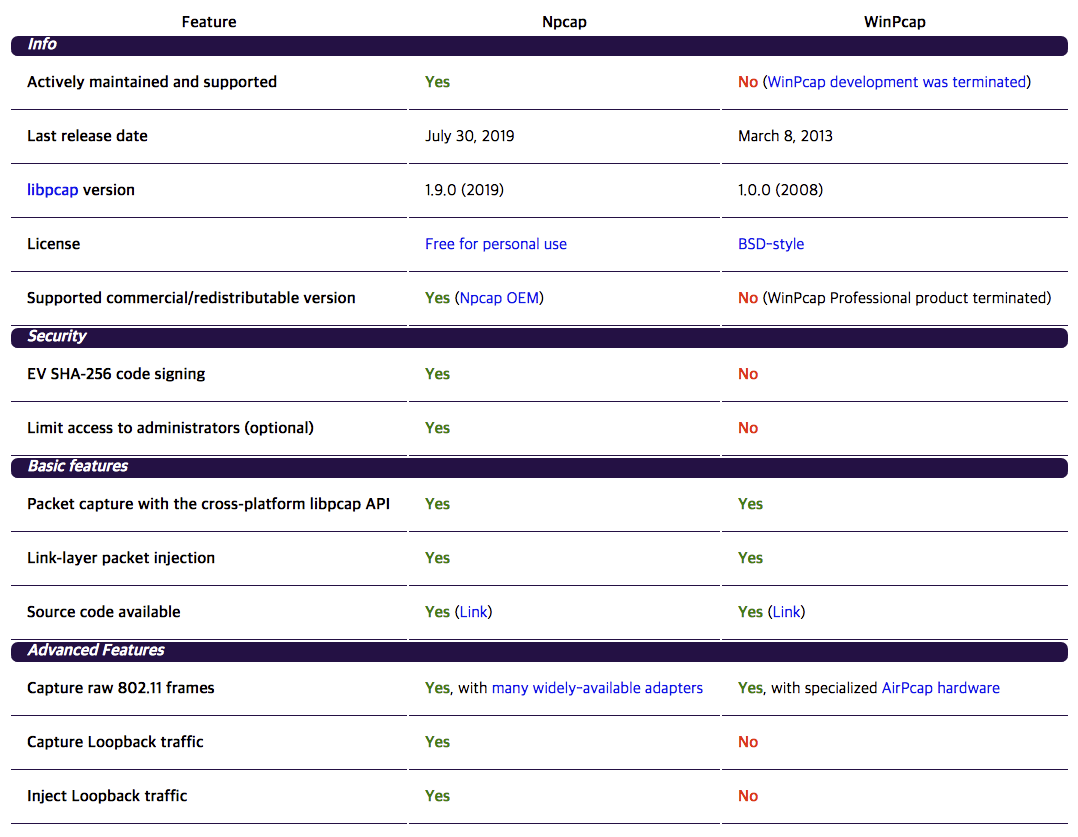Click WinPcap Yes for link-layer packet injection

click(x=750, y=558)
